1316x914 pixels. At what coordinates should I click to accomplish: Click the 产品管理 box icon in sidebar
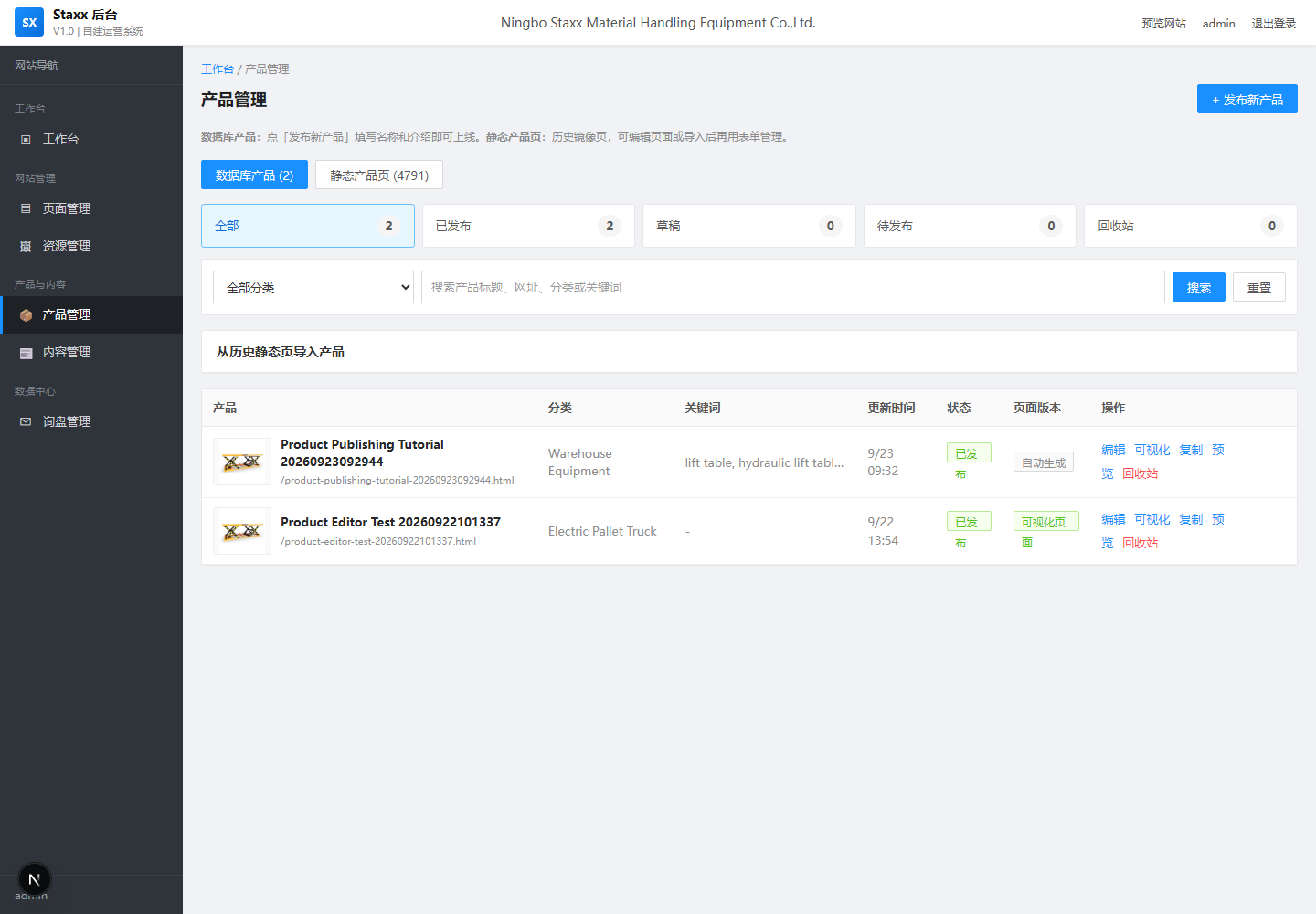tap(26, 314)
